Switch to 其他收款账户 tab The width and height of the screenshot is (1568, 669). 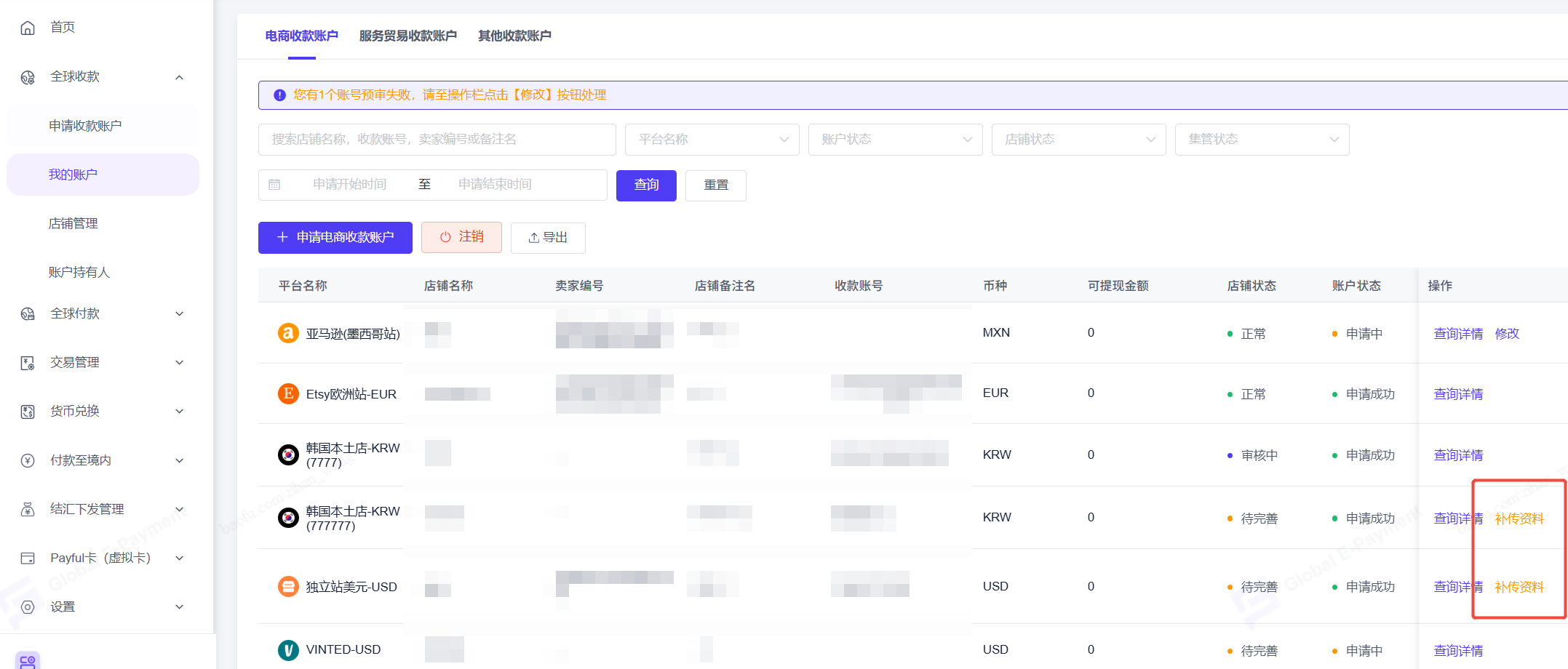(x=514, y=36)
